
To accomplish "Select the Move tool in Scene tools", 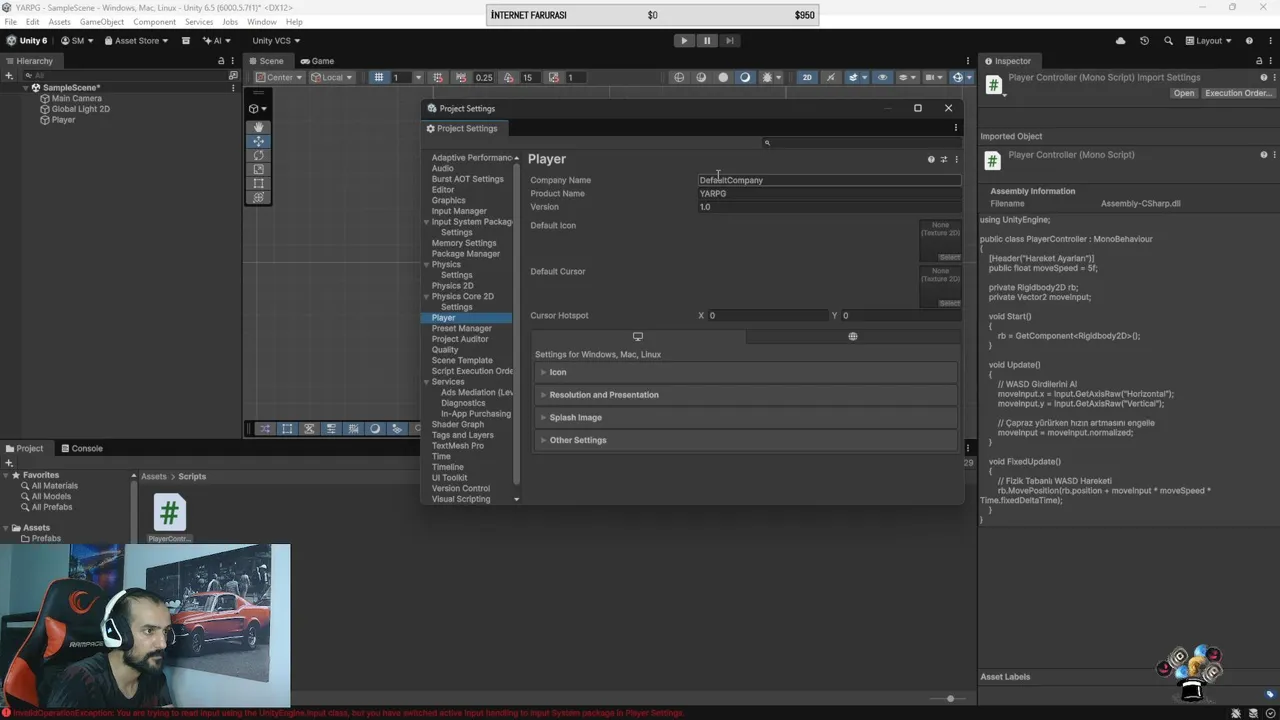I will (258, 141).
